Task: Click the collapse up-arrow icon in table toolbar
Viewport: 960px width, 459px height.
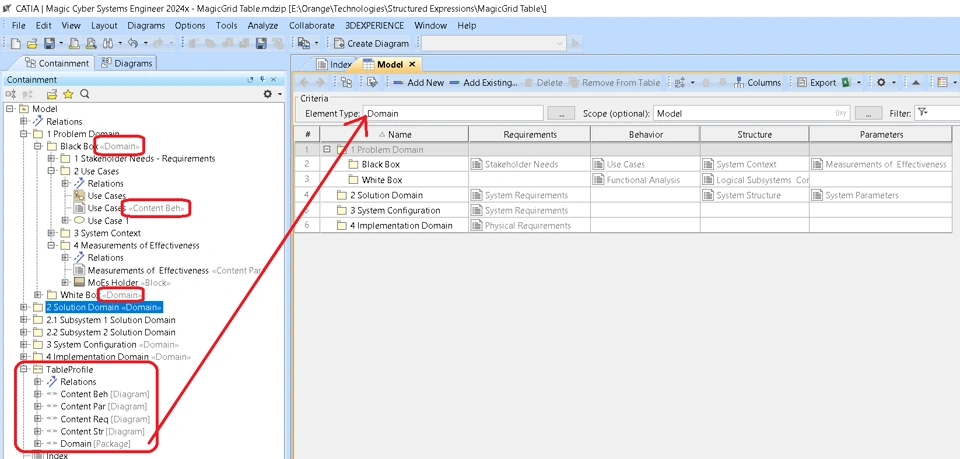Action: [x=915, y=83]
